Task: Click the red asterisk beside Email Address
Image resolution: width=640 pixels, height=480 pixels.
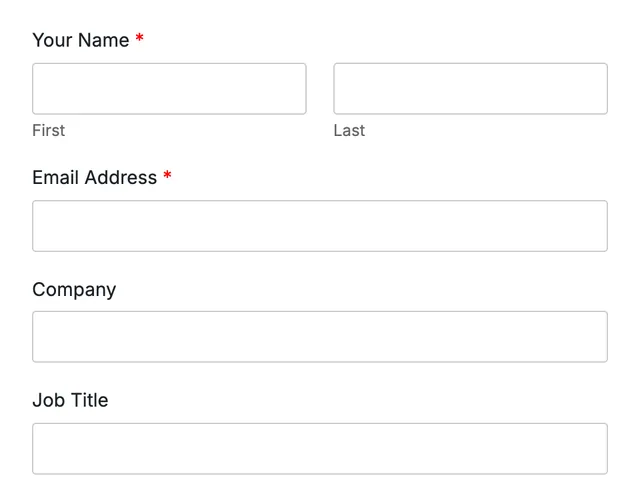Action: [167, 175]
